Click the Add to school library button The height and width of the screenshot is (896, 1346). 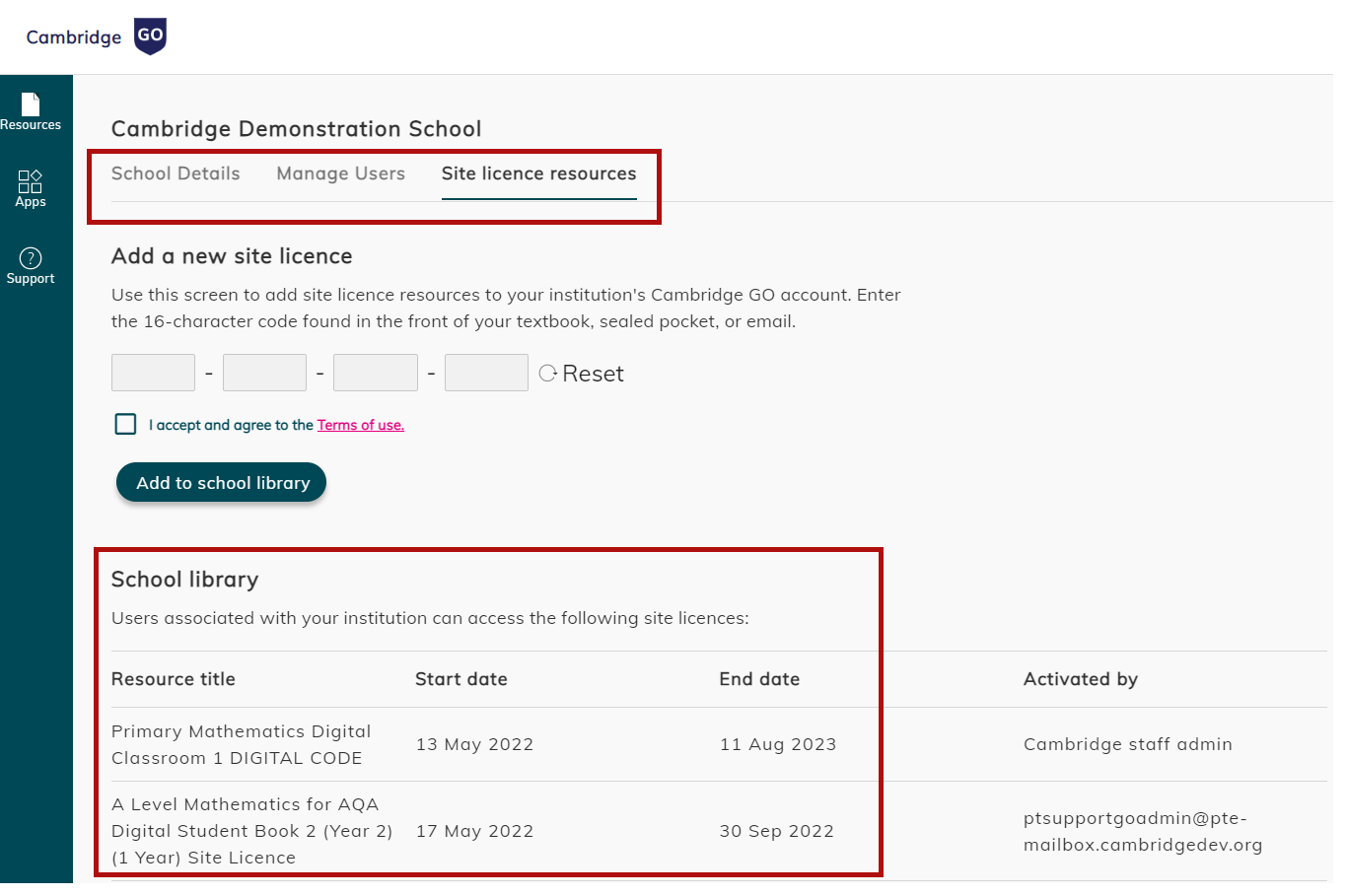pos(220,482)
